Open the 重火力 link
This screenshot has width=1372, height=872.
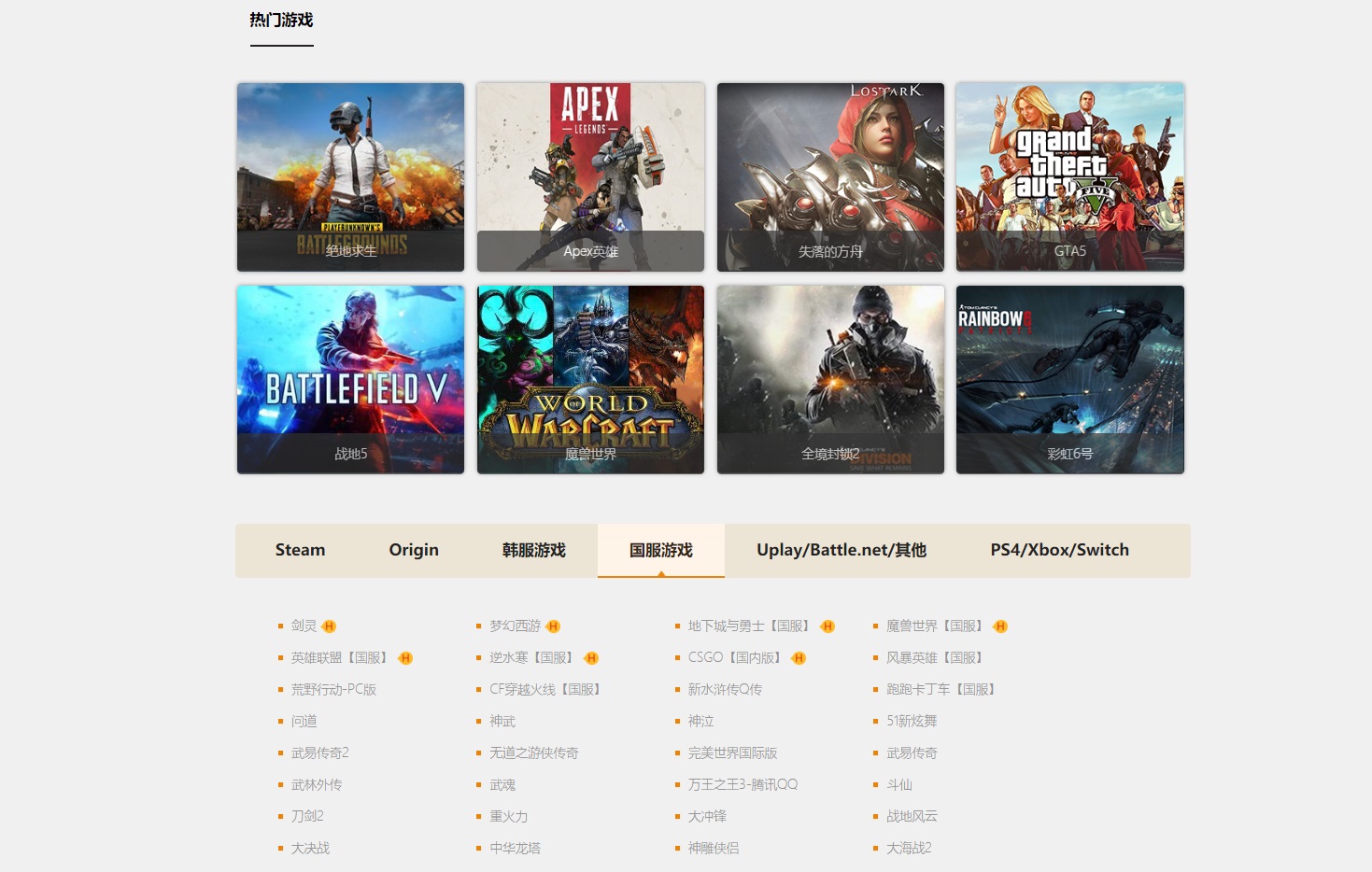click(x=508, y=816)
